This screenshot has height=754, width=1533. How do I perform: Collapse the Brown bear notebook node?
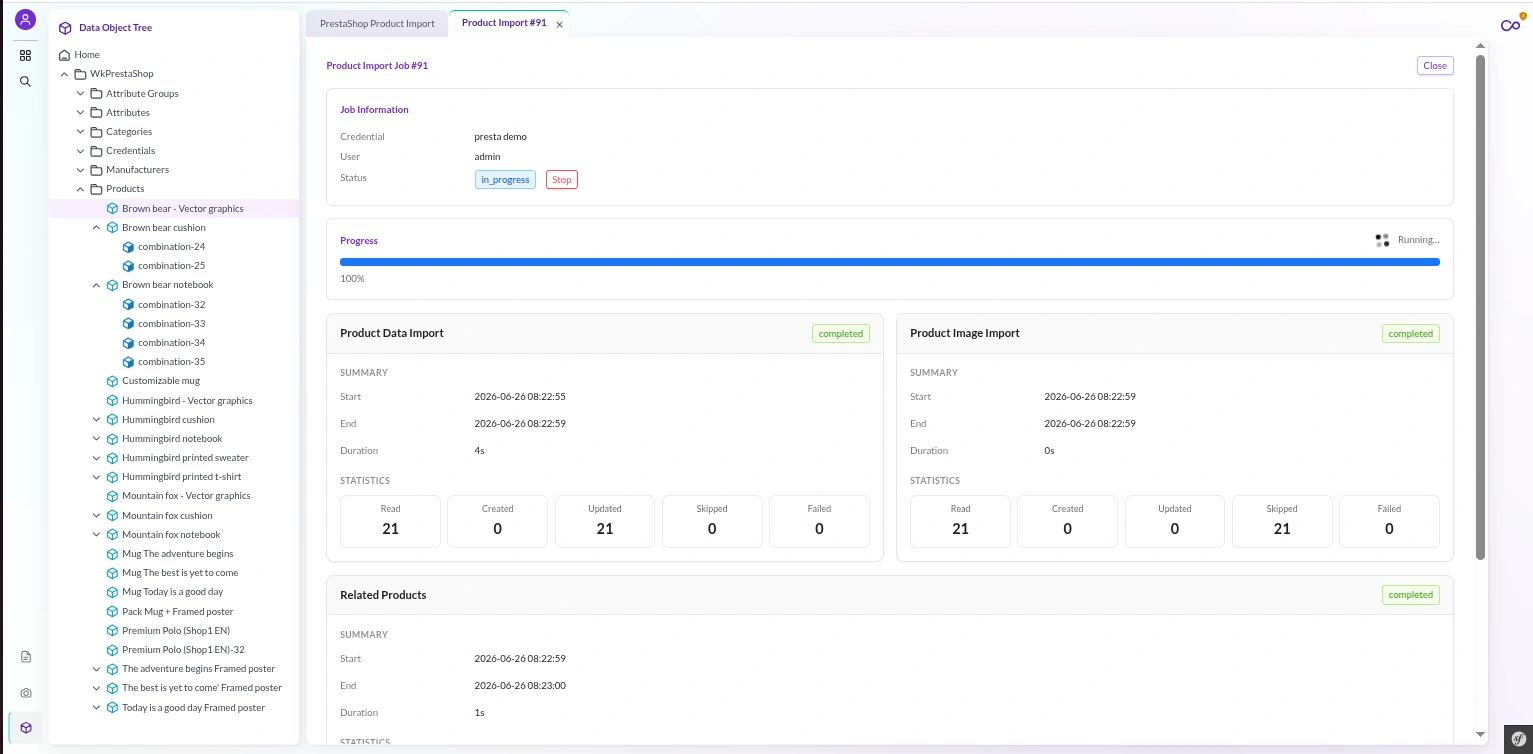97,285
